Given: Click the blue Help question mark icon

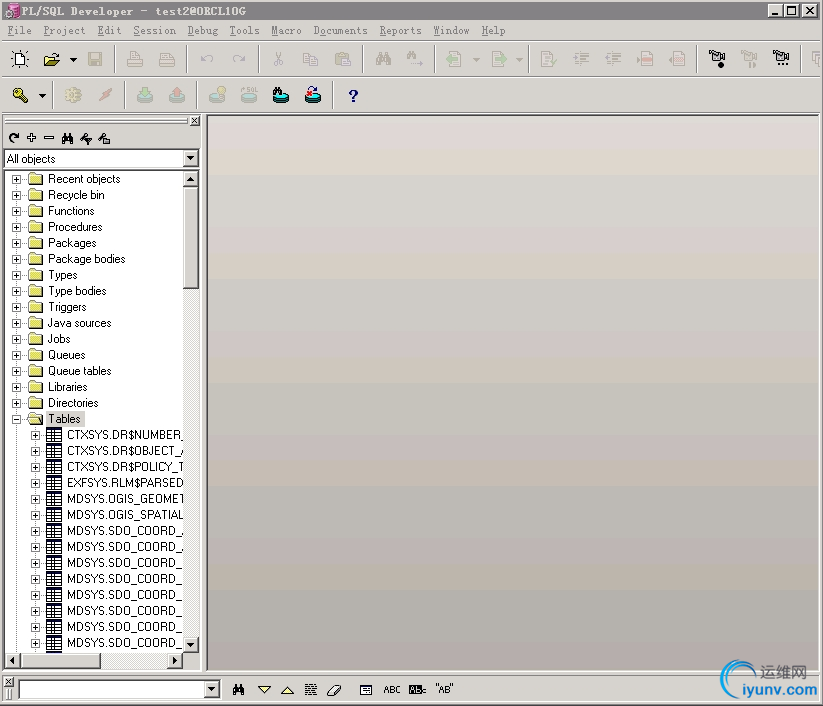Looking at the screenshot, I should click(353, 96).
